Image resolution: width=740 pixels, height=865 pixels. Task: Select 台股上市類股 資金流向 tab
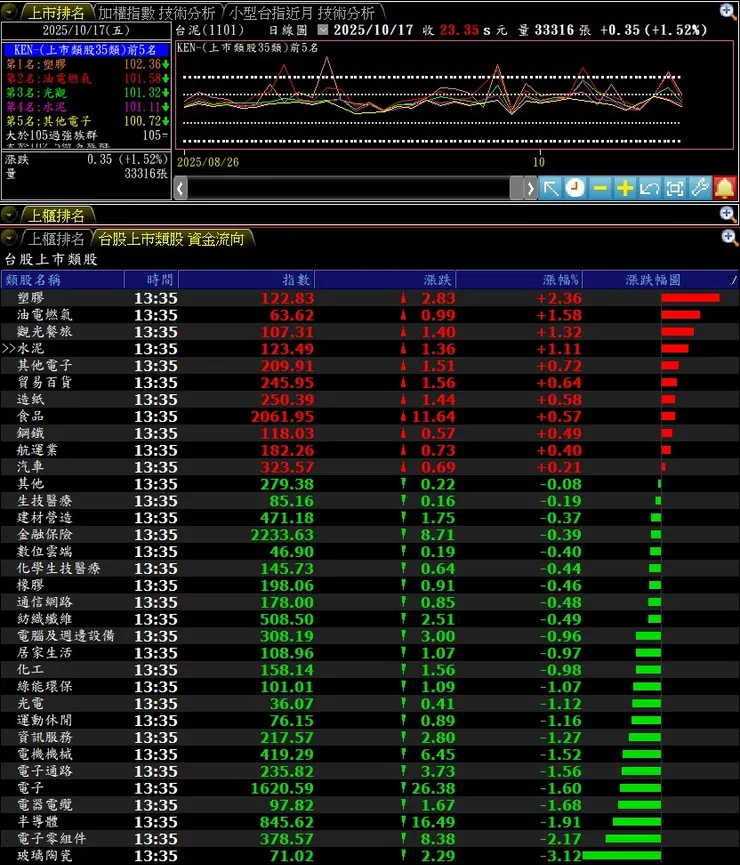pyautogui.click(x=172, y=239)
